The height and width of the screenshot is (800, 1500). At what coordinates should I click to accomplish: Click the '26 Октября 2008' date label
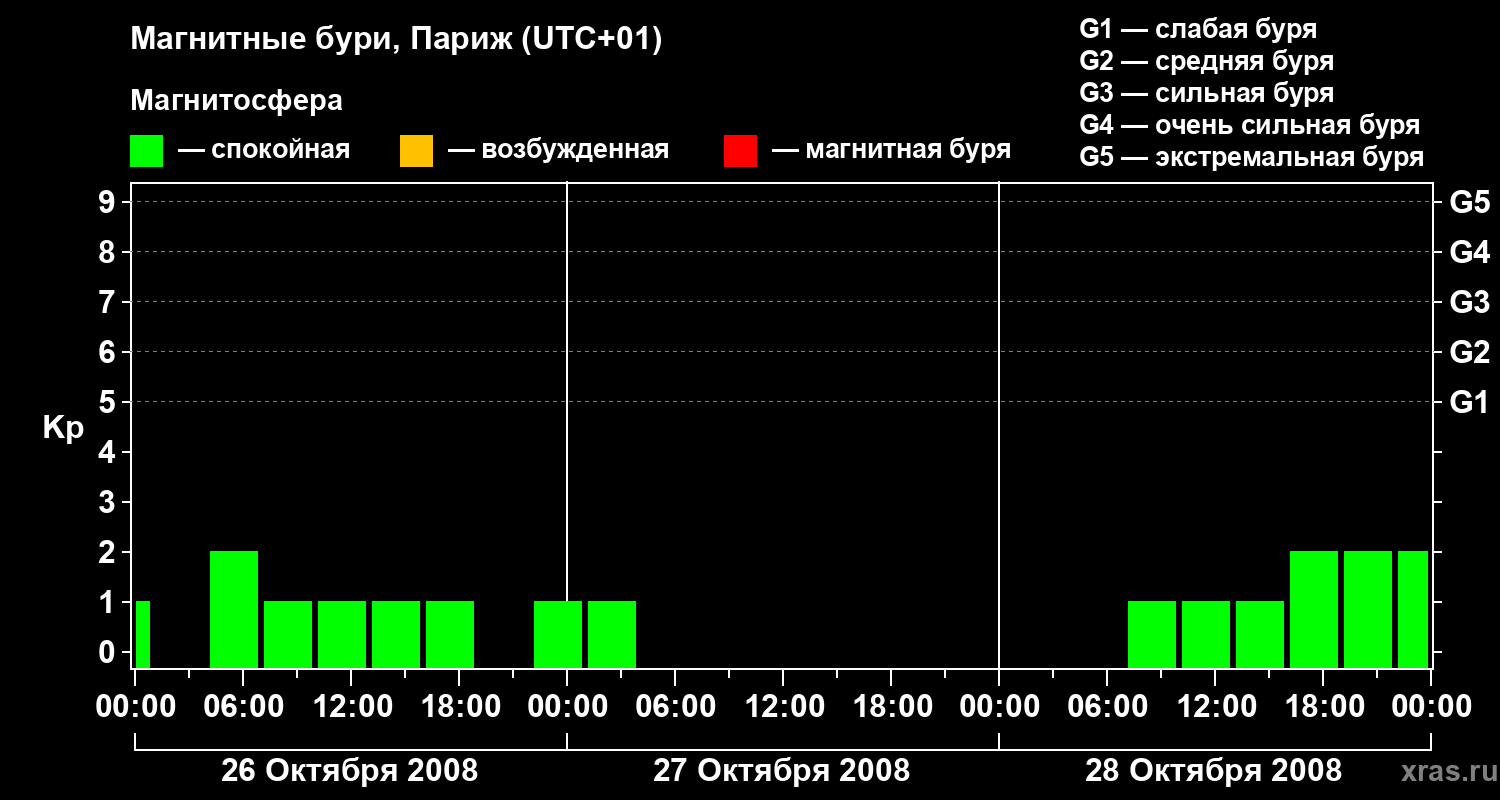point(349,770)
